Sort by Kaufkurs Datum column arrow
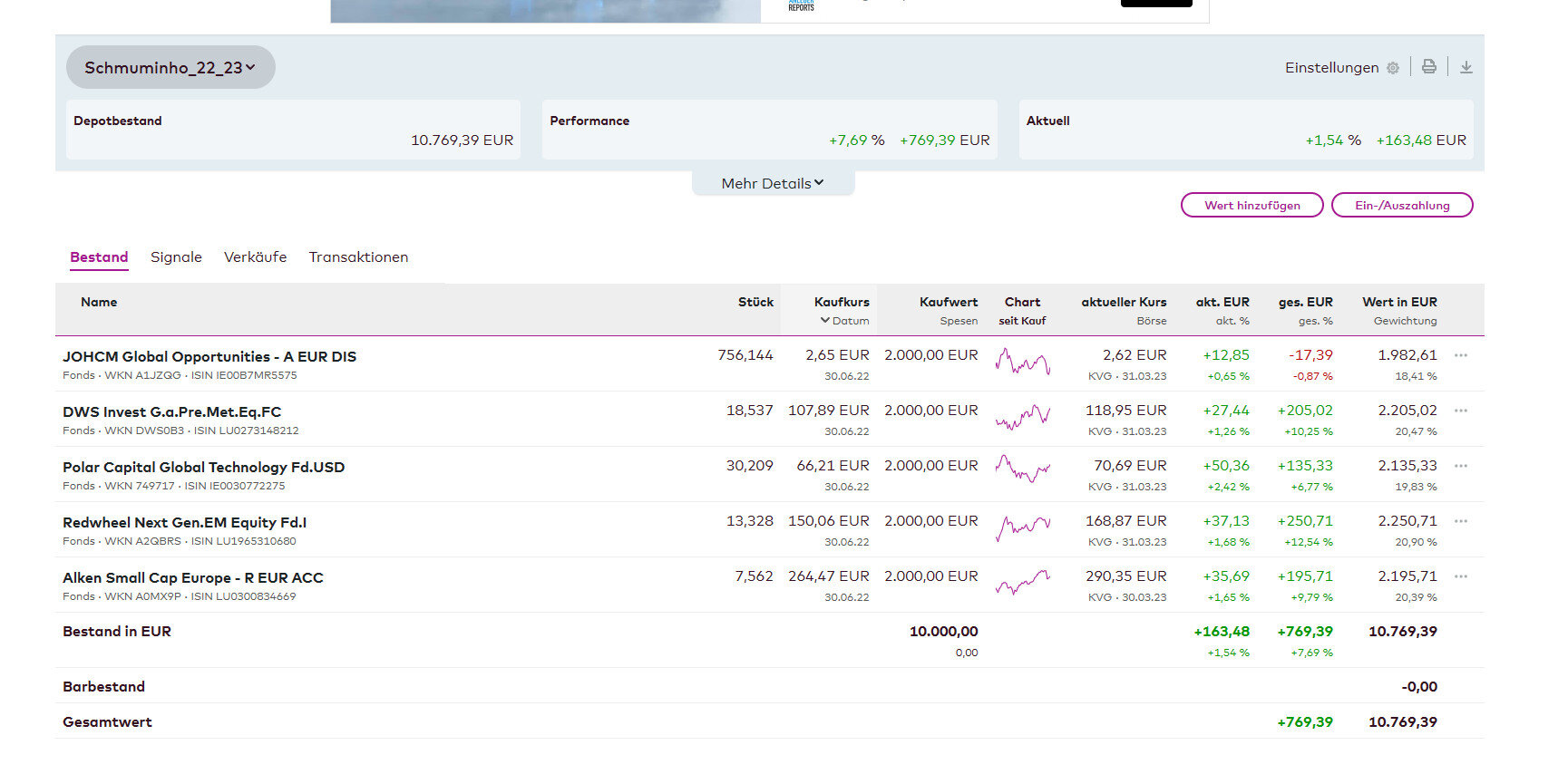 click(825, 321)
